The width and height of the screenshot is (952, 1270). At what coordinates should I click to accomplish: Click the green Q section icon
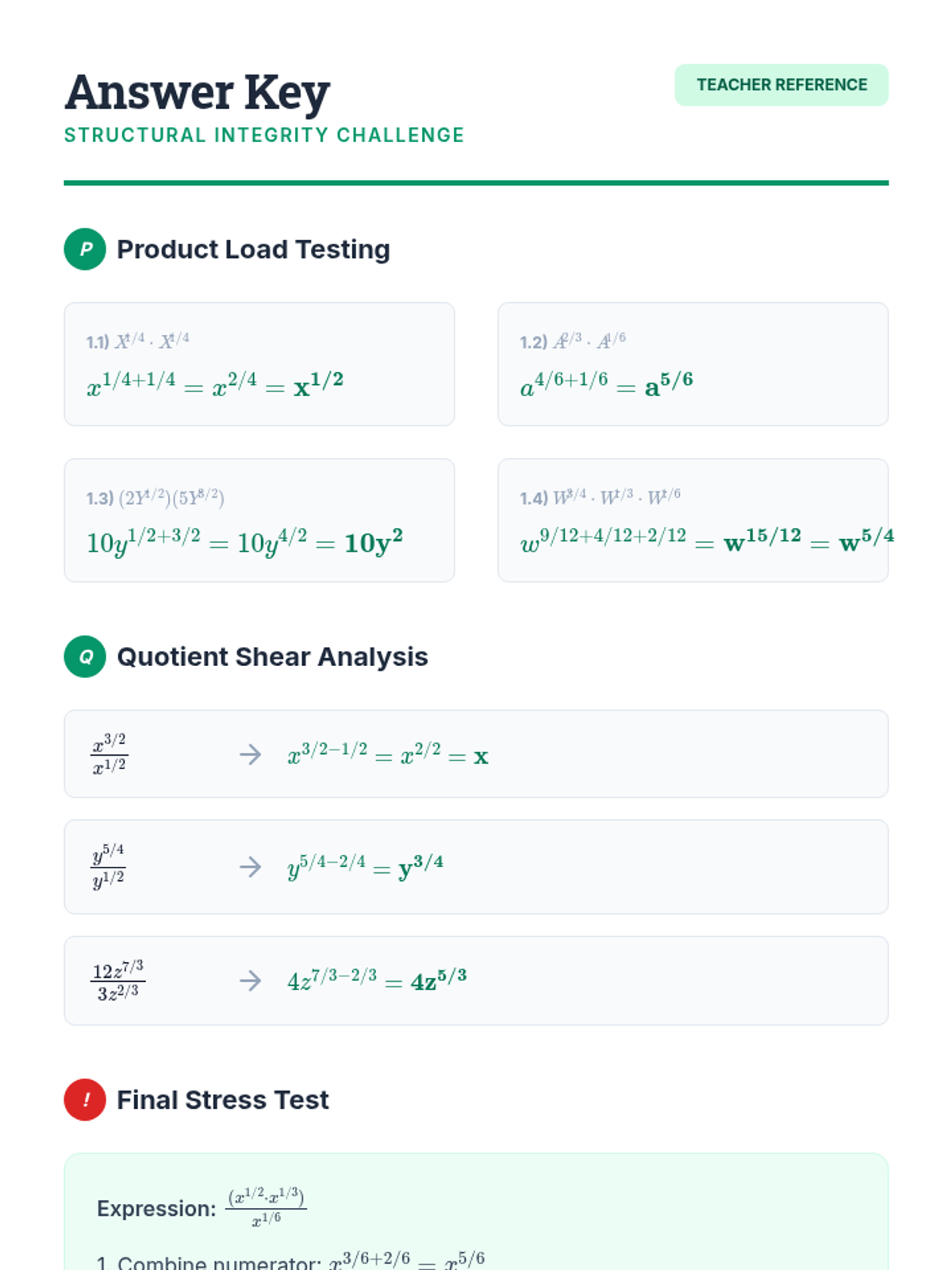[85, 656]
